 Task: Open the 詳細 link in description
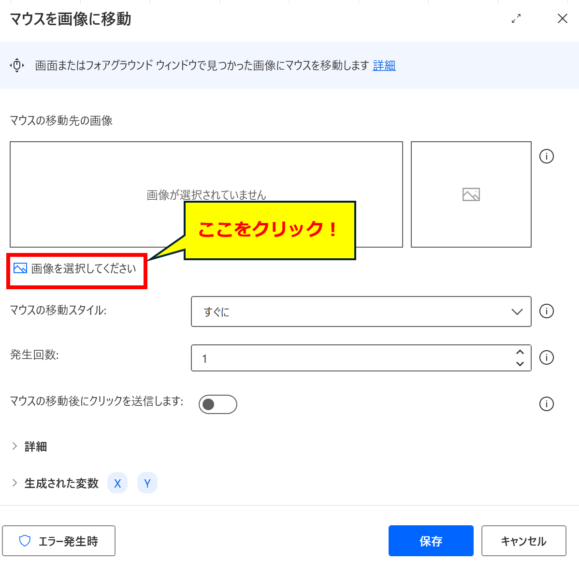pyautogui.click(x=384, y=66)
